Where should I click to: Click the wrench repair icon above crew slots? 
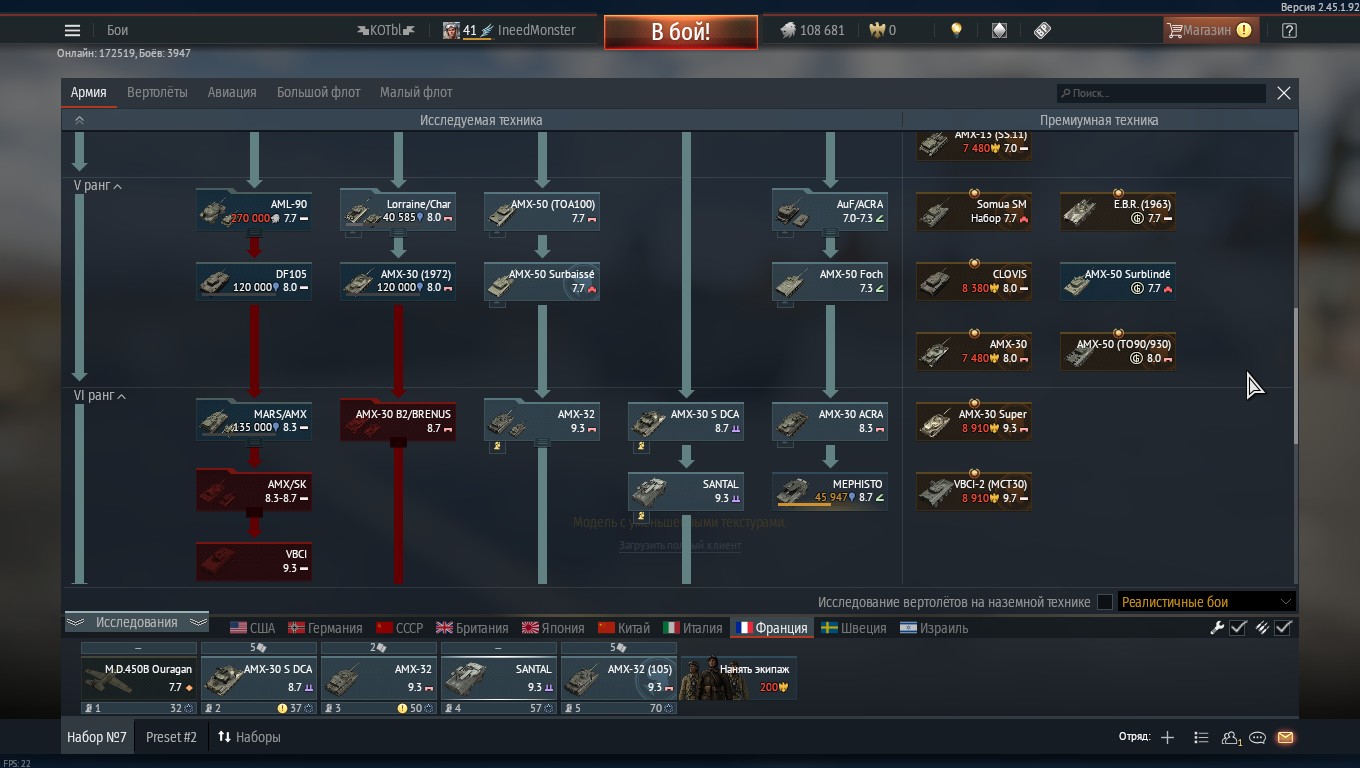[x=1217, y=628]
